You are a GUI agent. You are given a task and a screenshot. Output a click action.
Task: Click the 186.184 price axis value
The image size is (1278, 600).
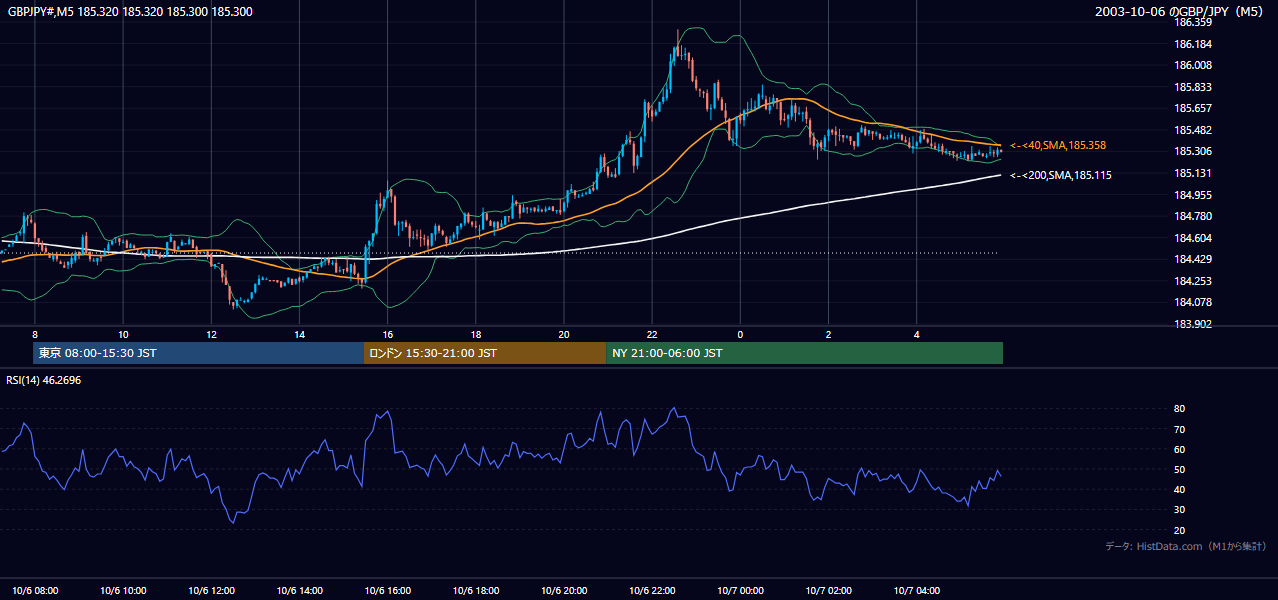pos(1193,44)
